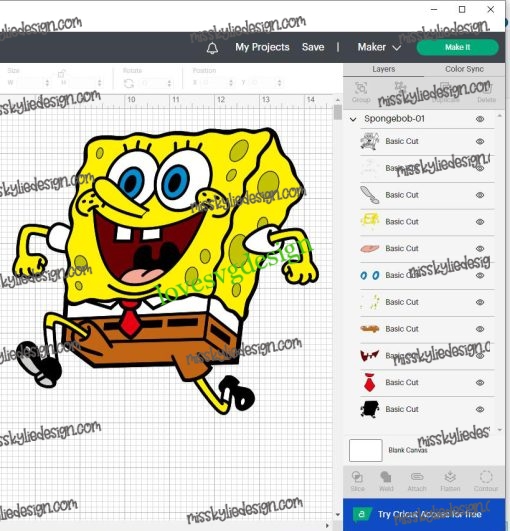Hide the entire Spongebob-01 group
The height and width of the screenshot is (531, 510).
pos(480,119)
